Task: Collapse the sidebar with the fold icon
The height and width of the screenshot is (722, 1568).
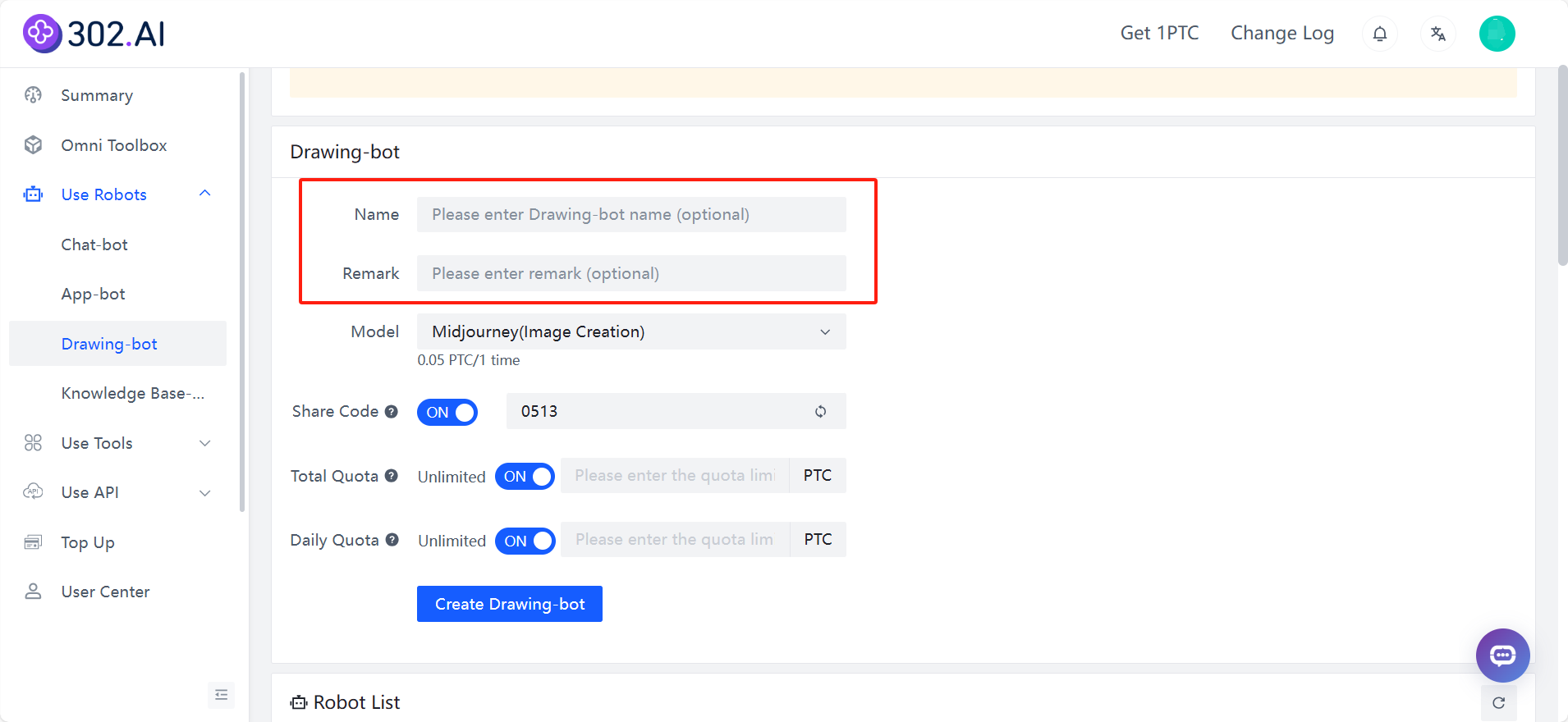Action: [x=222, y=695]
